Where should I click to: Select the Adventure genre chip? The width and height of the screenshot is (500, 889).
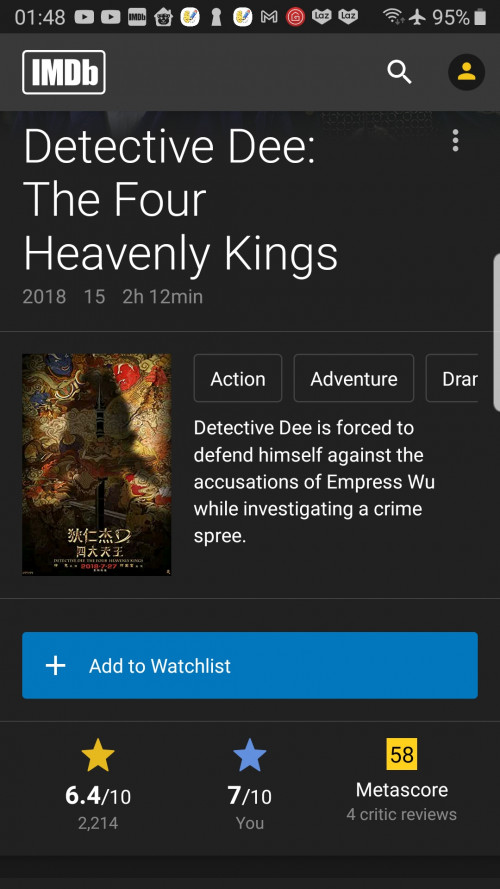(x=354, y=378)
